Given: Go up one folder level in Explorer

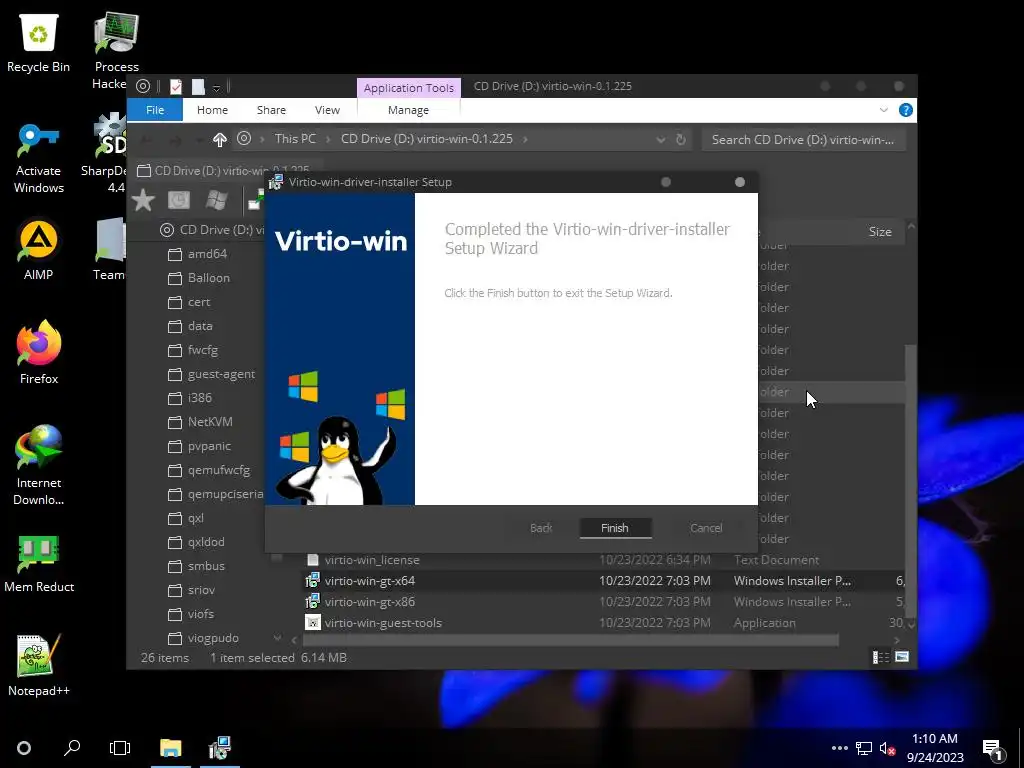Looking at the screenshot, I should coord(219,139).
